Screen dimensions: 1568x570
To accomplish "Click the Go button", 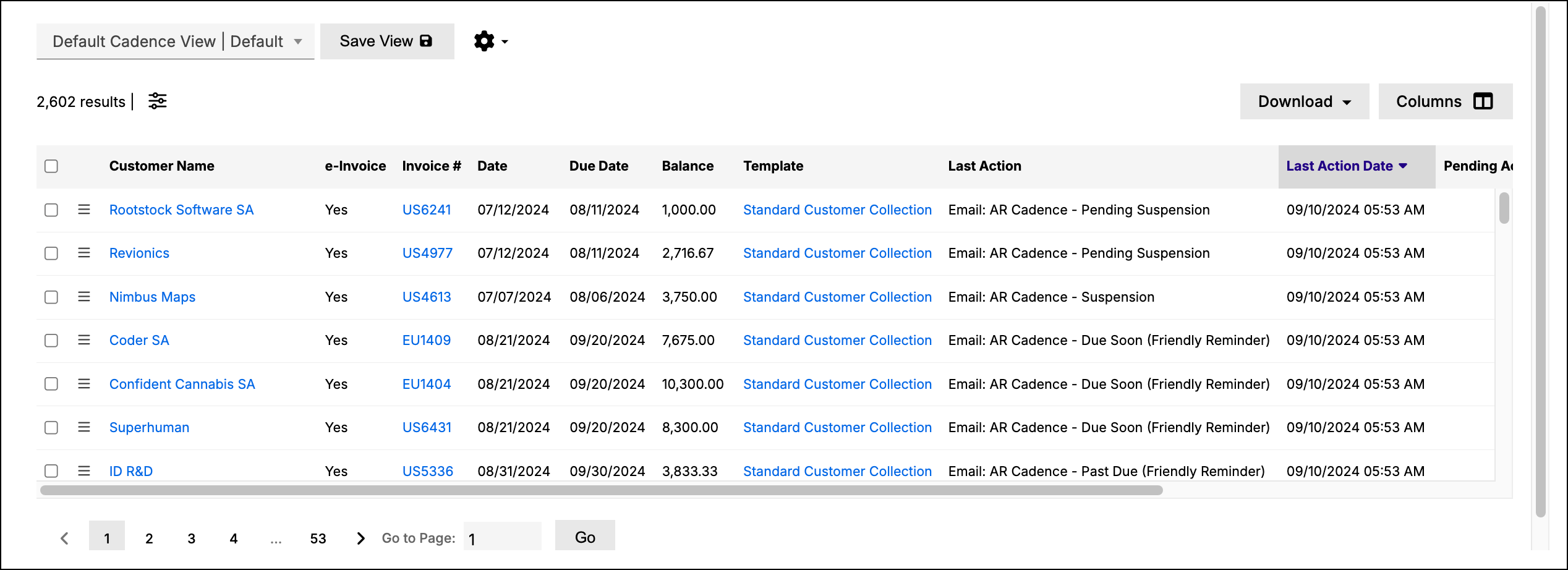I will [x=585, y=537].
